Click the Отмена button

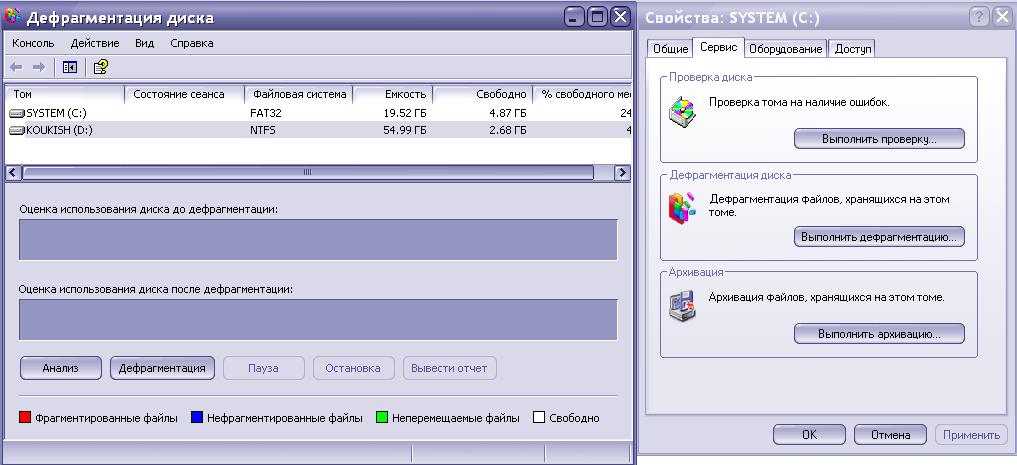pos(890,435)
